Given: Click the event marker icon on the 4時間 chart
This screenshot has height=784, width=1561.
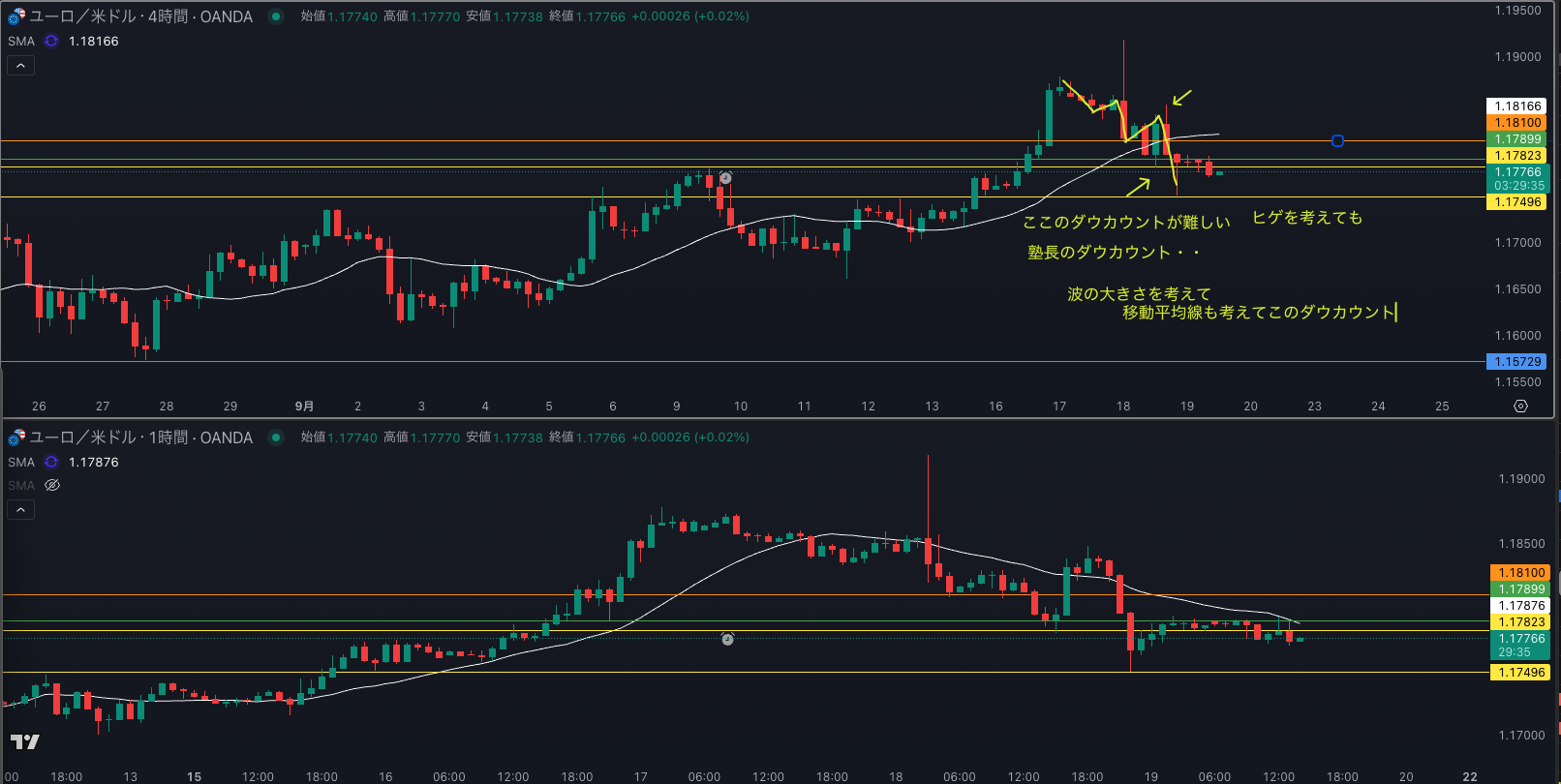Looking at the screenshot, I should [725, 178].
